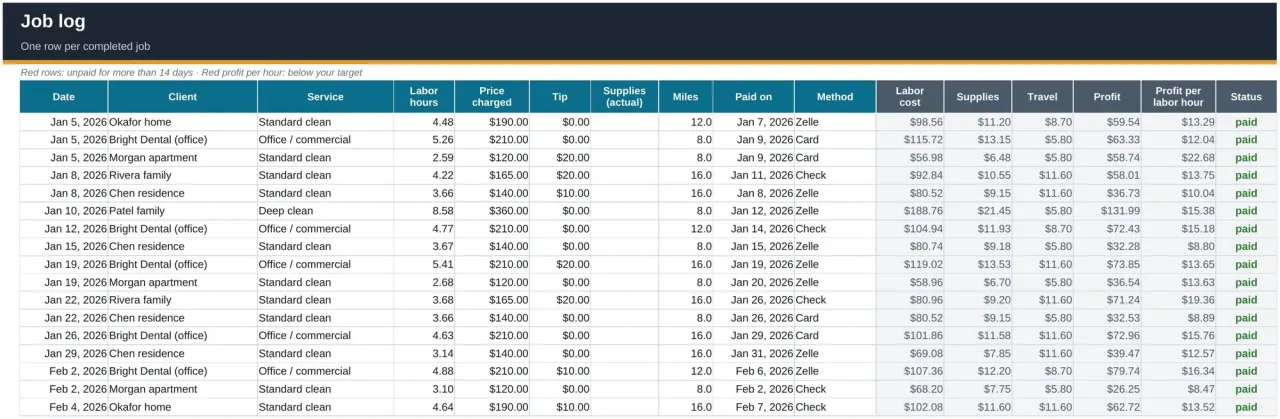Image resolution: width=1280 pixels, height=419 pixels.
Task: Select the Labor hours column header
Action: tap(424, 97)
